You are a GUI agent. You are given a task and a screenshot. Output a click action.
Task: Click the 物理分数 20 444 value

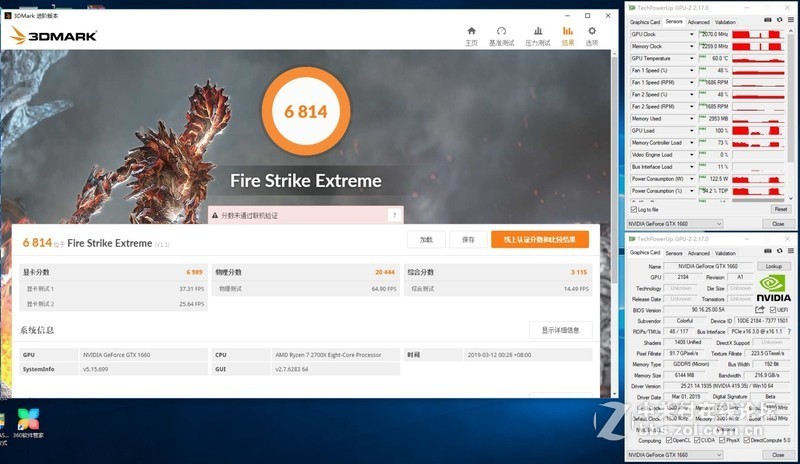385,272
